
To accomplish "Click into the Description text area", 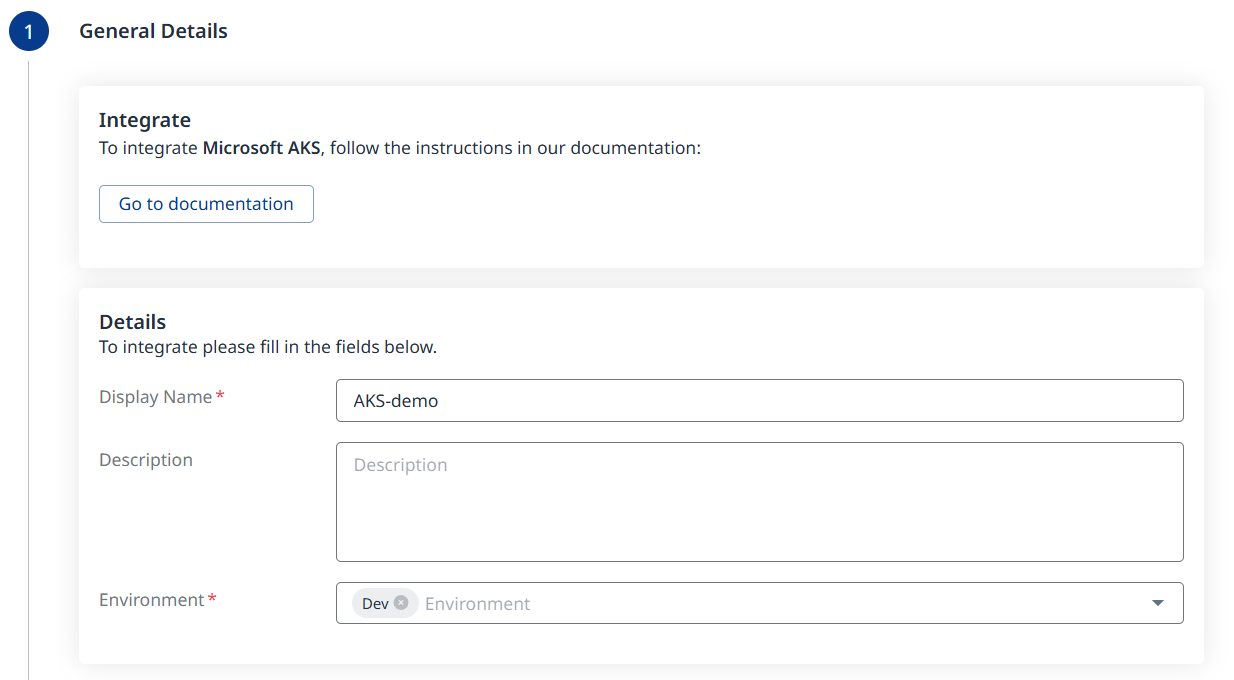I will click(x=759, y=502).
